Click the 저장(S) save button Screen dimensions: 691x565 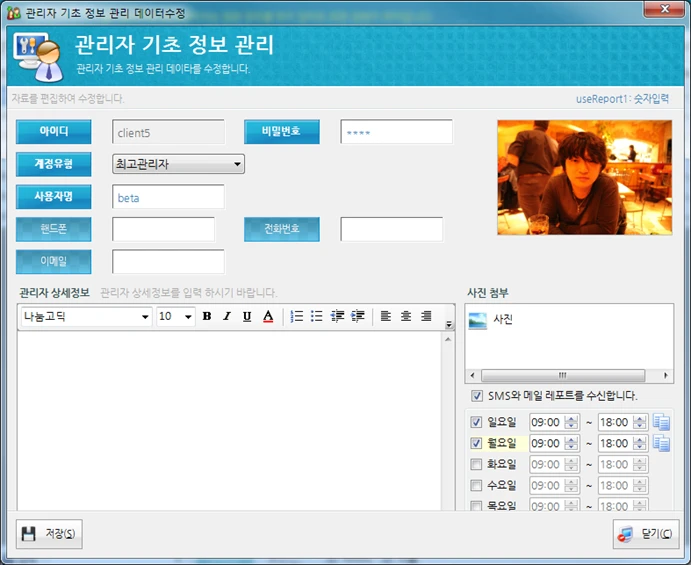pyautogui.click(x=49, y=534)
